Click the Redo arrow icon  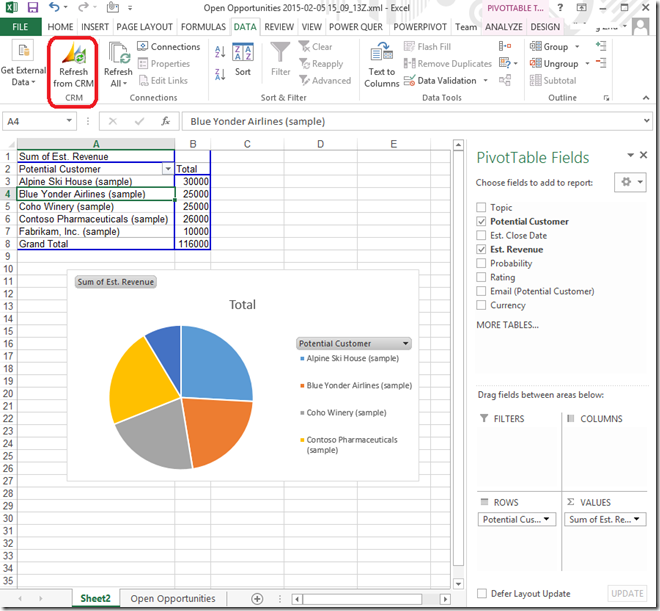pos(84,7)
